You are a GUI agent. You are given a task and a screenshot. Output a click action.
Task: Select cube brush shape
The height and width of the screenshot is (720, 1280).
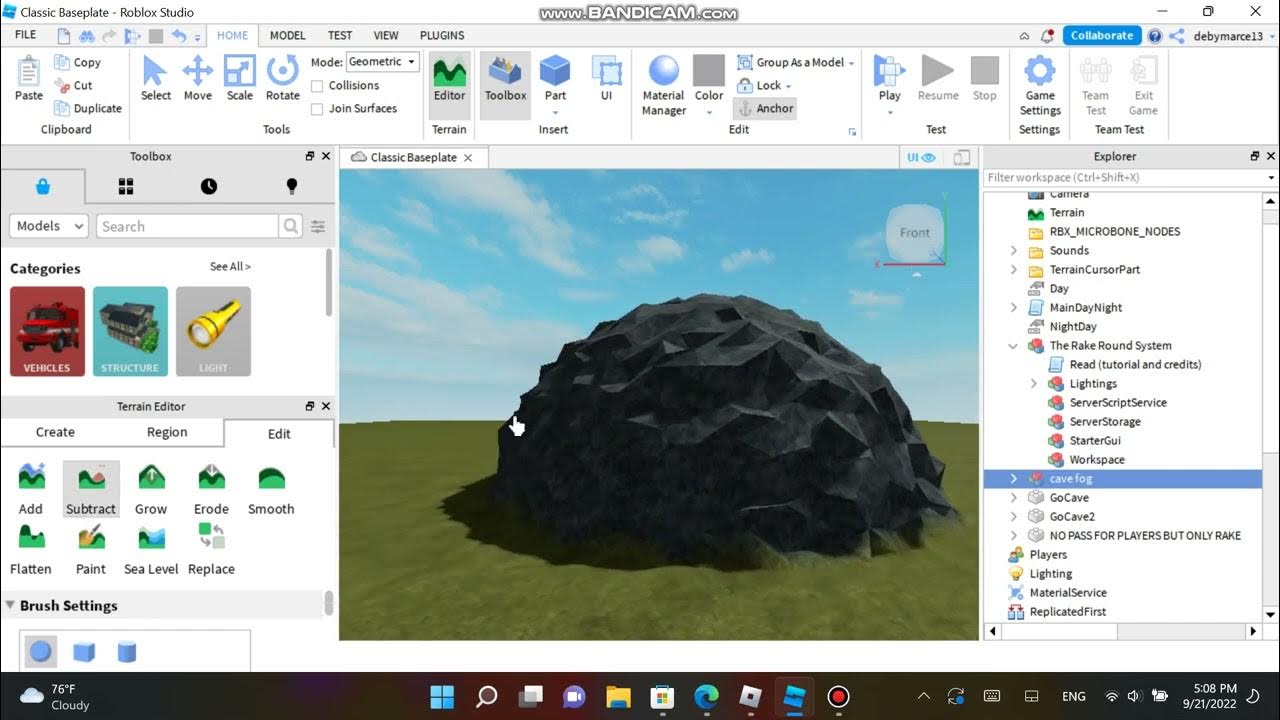click(x=84, y=652)
